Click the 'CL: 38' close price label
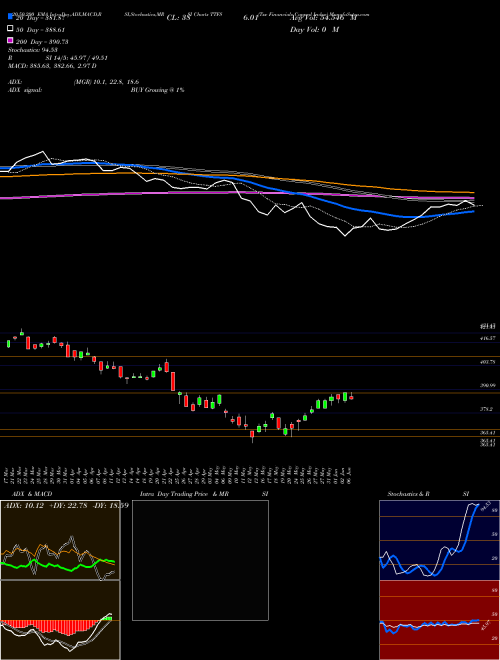500x660 pixels. tap(179, 18)
